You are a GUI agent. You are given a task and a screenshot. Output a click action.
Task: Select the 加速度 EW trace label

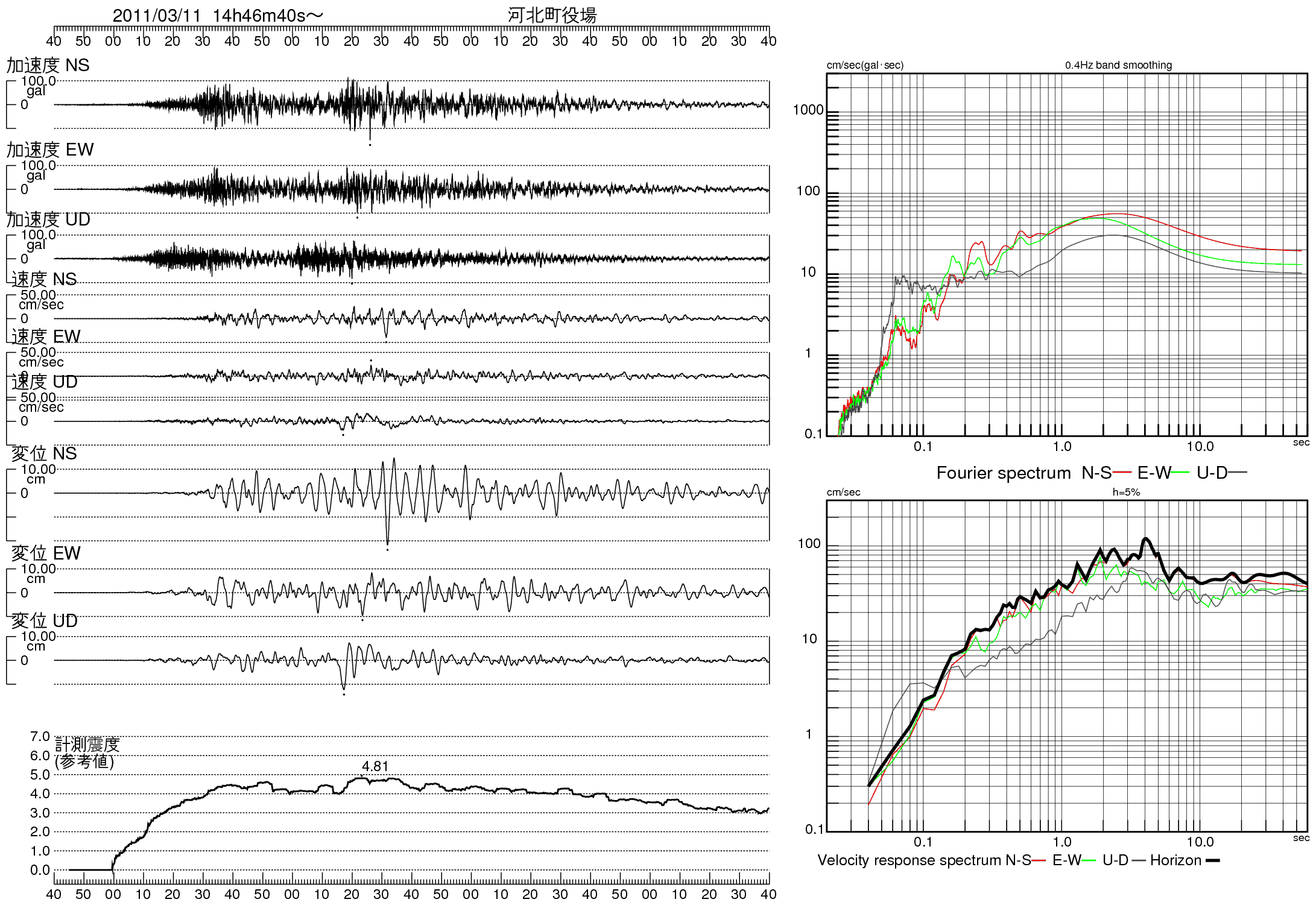[51, 150]
